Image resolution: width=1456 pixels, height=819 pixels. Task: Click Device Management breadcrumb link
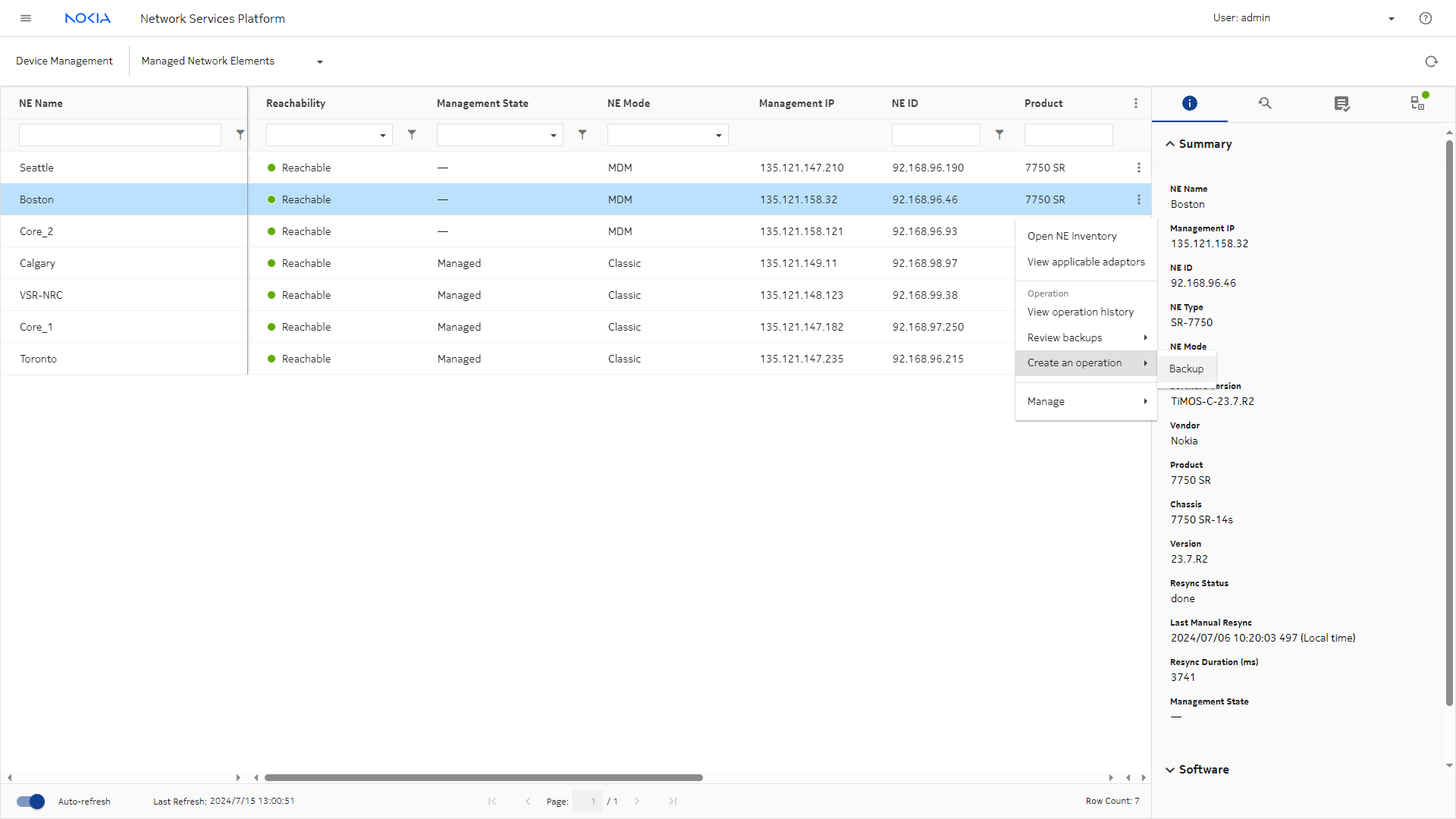point(64,61)
